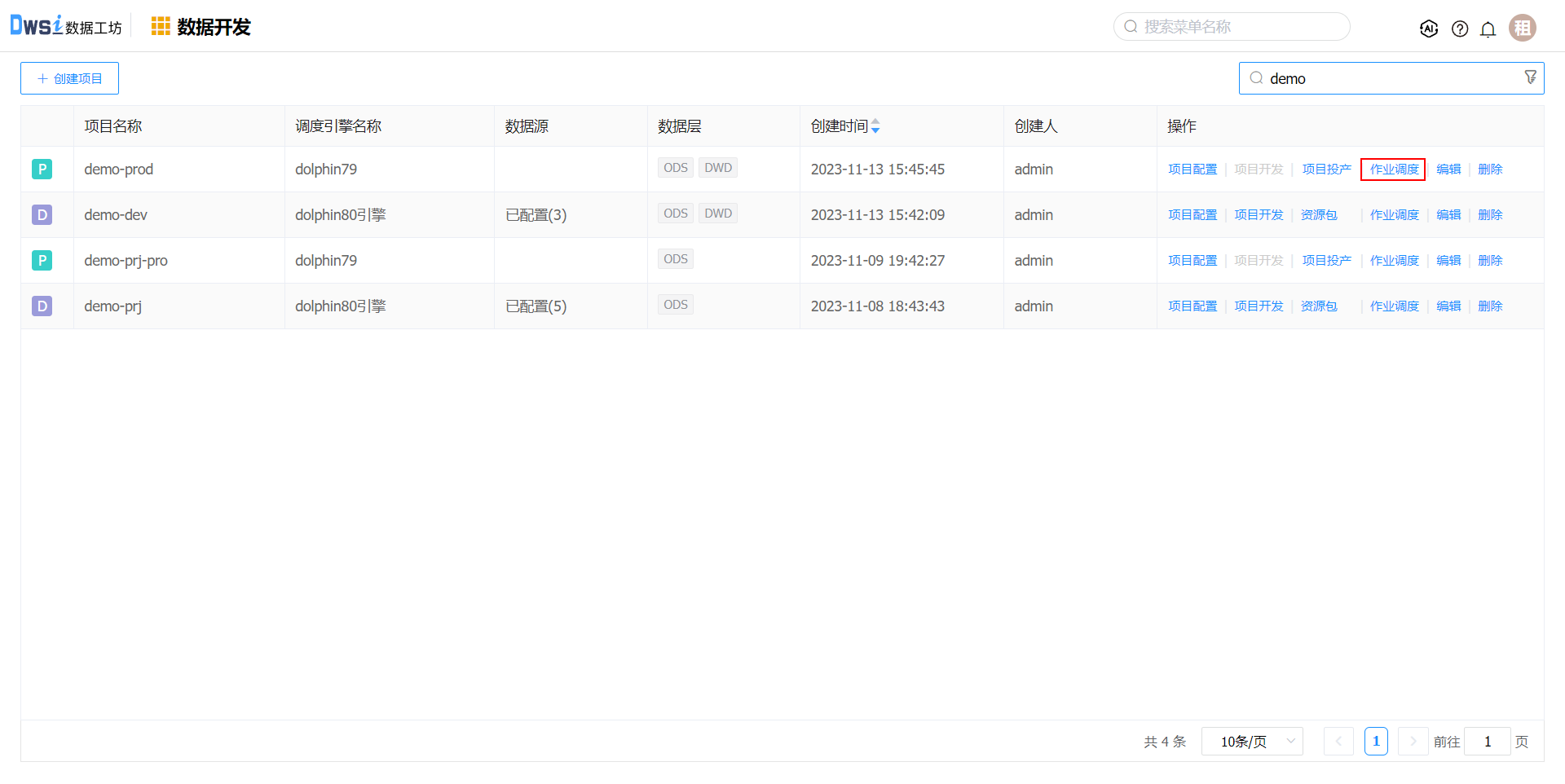Viewport: 1565px width, 784px height.
Task: Sort by creation time column arrows
Action: point(875,126)
